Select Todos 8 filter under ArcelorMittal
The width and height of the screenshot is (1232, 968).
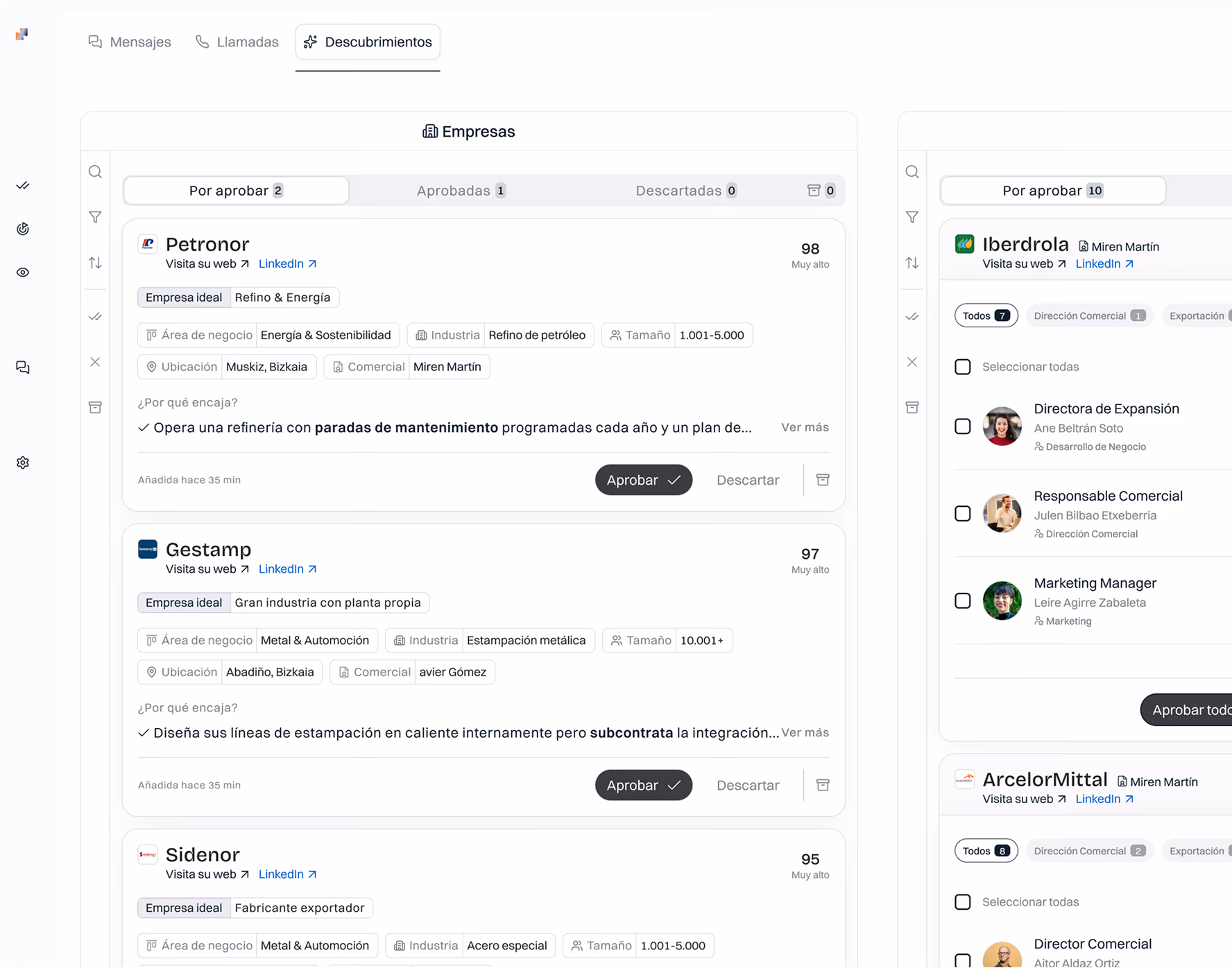986,851
